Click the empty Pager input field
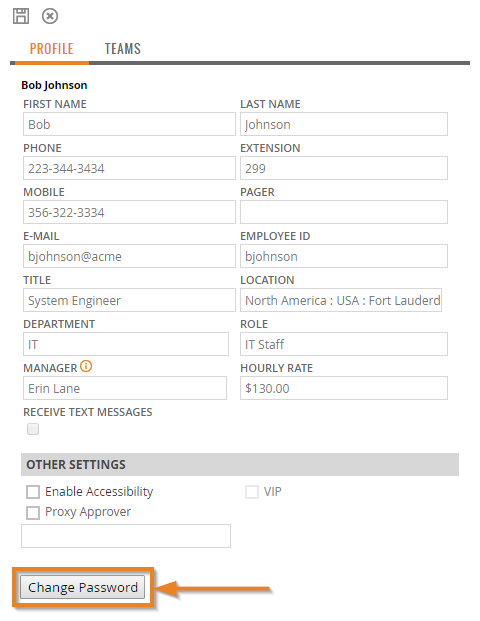Image resolution: width=480 pixels, height=621 pixels. pyautogui.click(x=344, y=212)
